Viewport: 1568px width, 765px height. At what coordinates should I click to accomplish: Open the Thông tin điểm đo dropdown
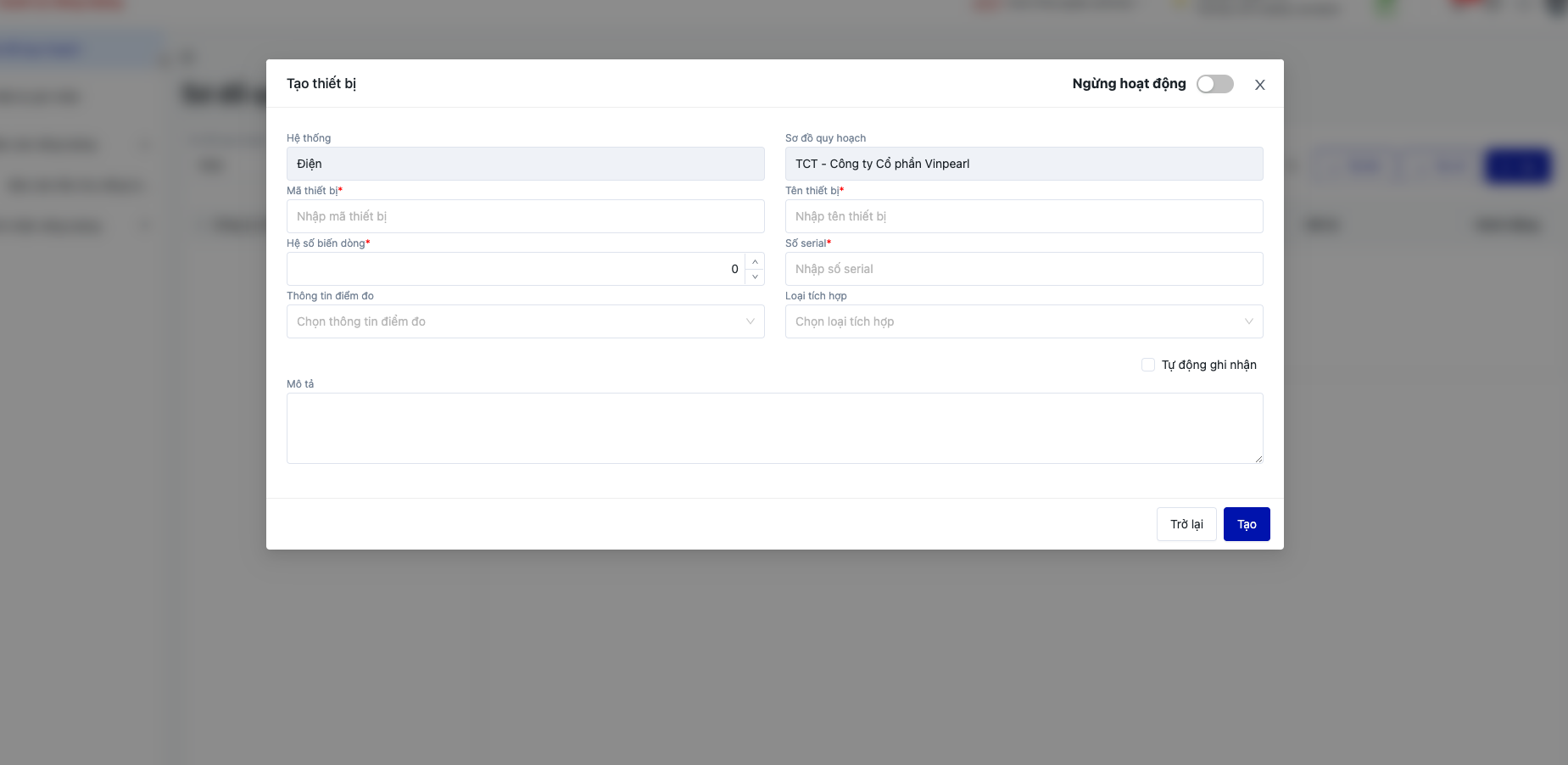click(x=526, y=321)
